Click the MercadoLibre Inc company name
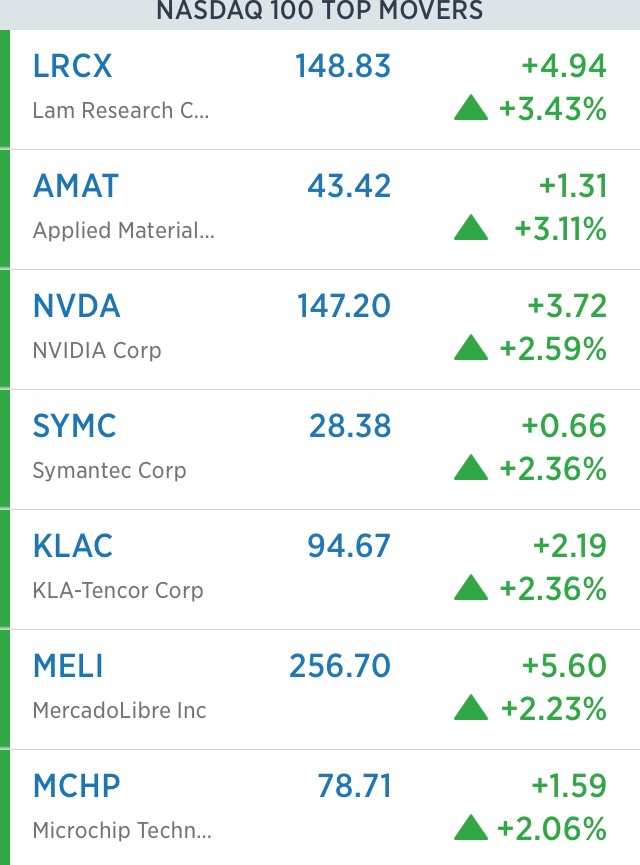The height and width of the screenshot is (865, 640). (119, 710)
